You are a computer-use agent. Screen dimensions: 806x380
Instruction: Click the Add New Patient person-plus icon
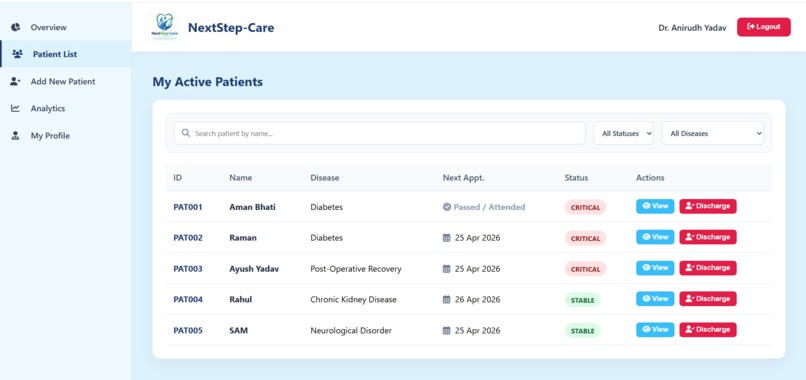point(15,81)
